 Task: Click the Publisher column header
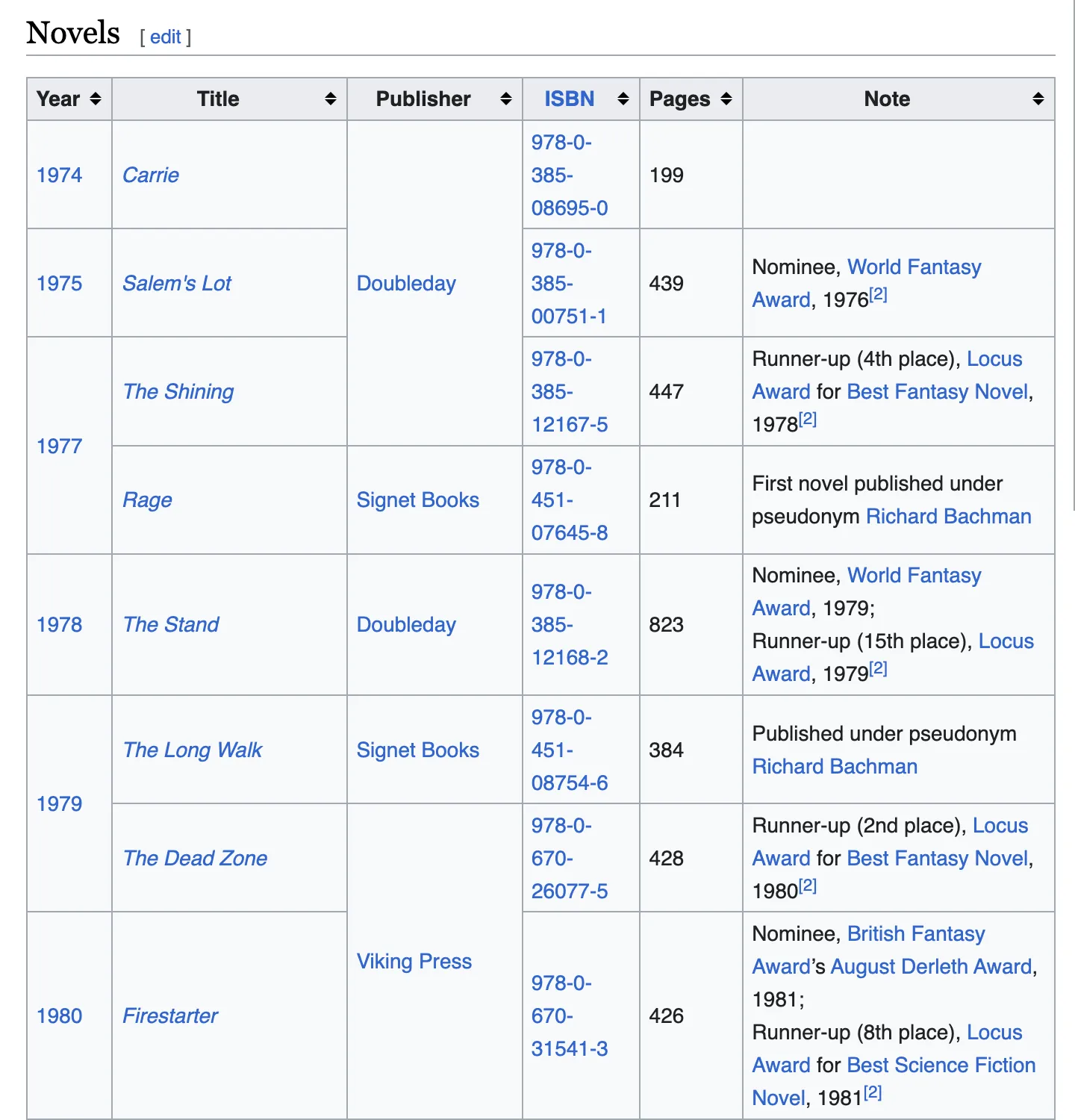pos(434,99)
